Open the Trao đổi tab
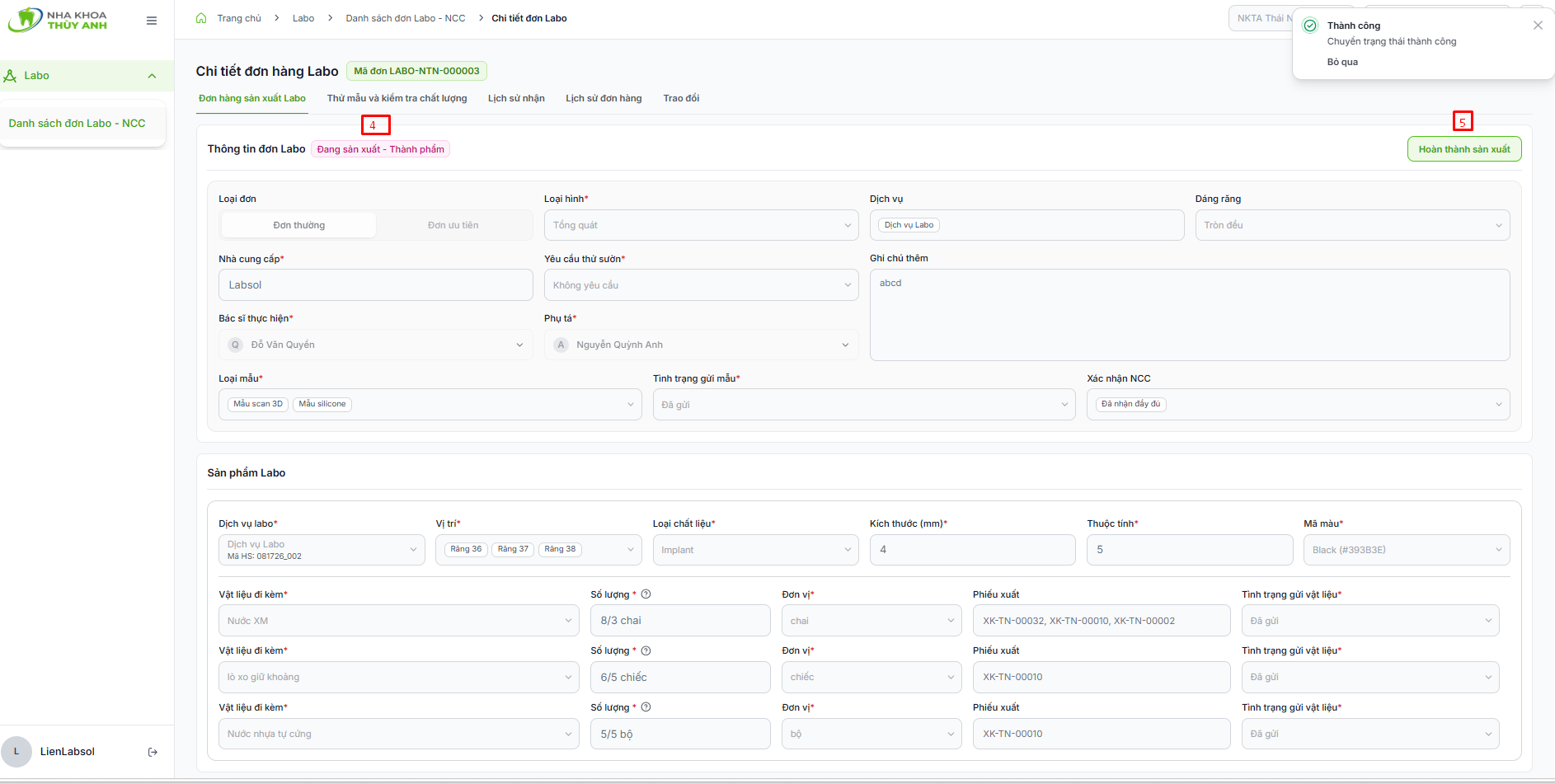Screen dimensions: 1555x784 tap(681, 98)
